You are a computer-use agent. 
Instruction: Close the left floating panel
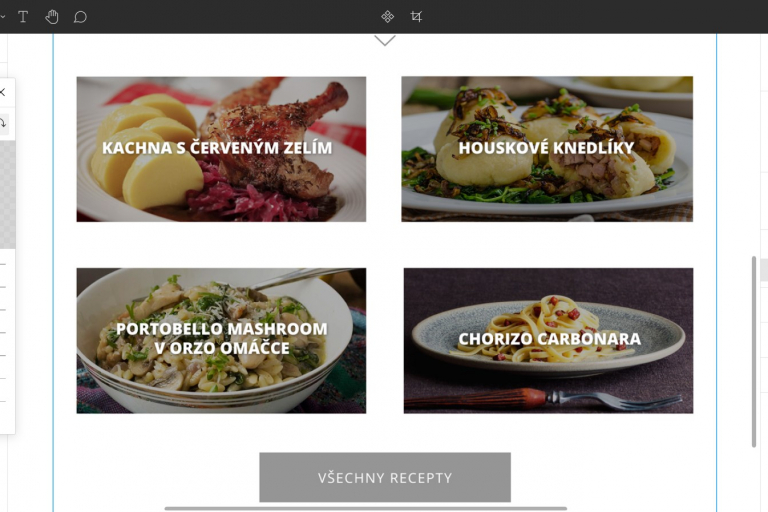(2, 92)
